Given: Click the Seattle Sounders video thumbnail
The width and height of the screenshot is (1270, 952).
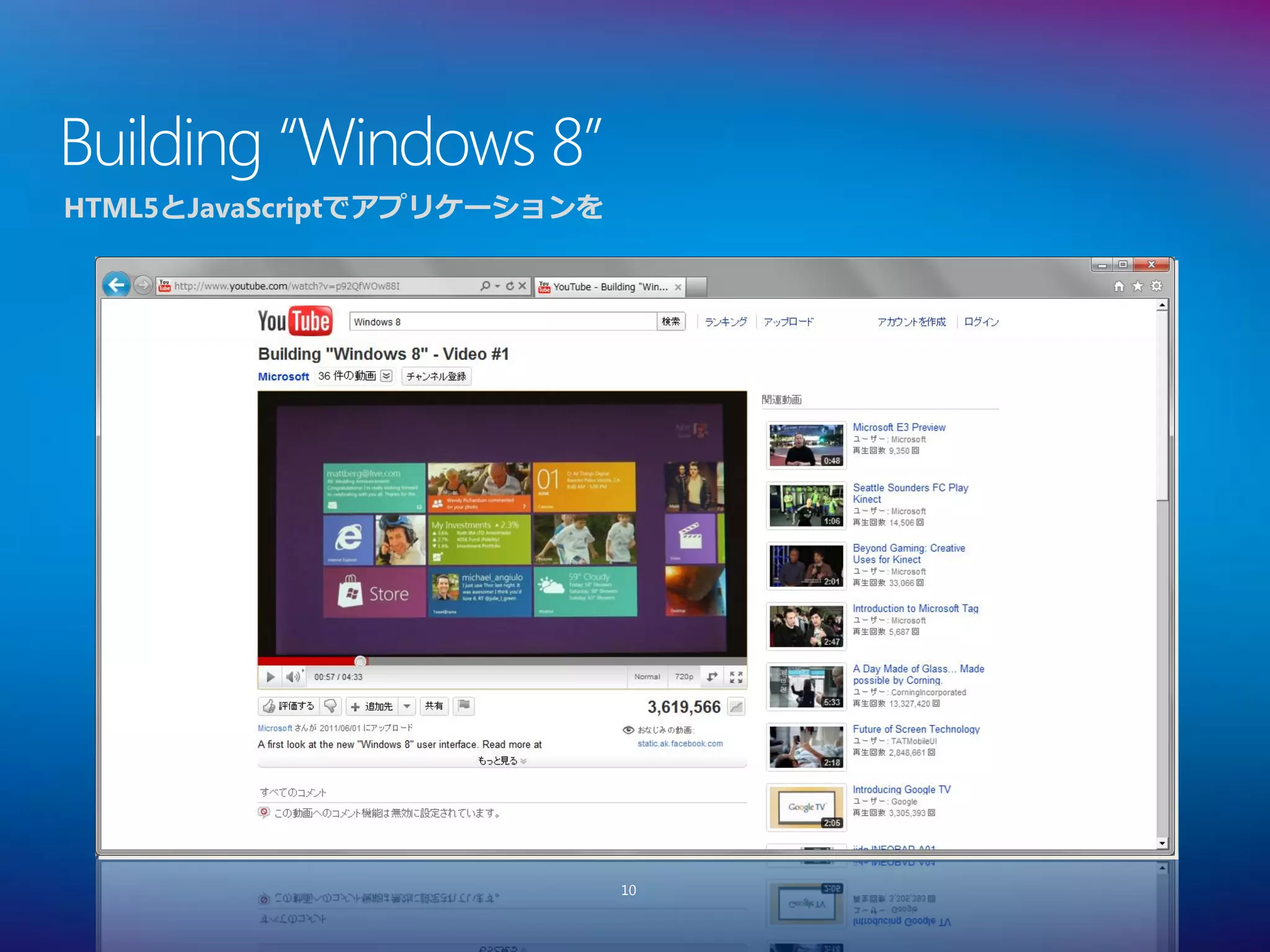Looking at the screenshot, I should click(x=806, y=506).
